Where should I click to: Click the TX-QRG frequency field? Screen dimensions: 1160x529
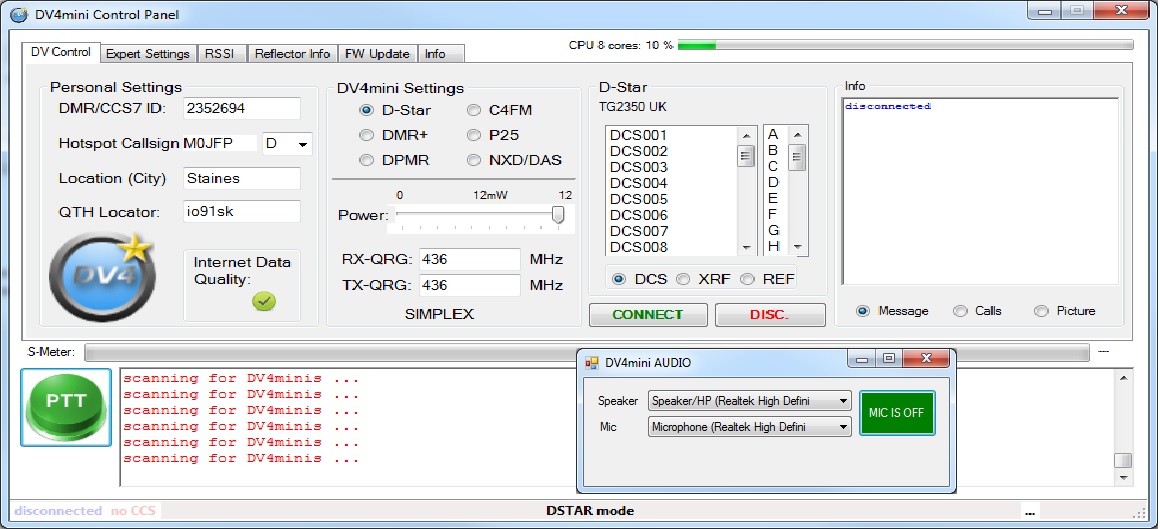pos(471,286)
